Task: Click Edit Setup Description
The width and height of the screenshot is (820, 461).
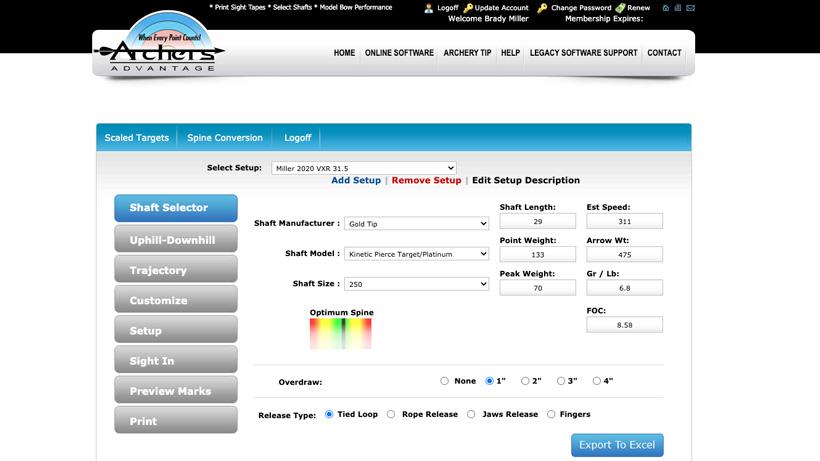Action: [x=526, y=180]
